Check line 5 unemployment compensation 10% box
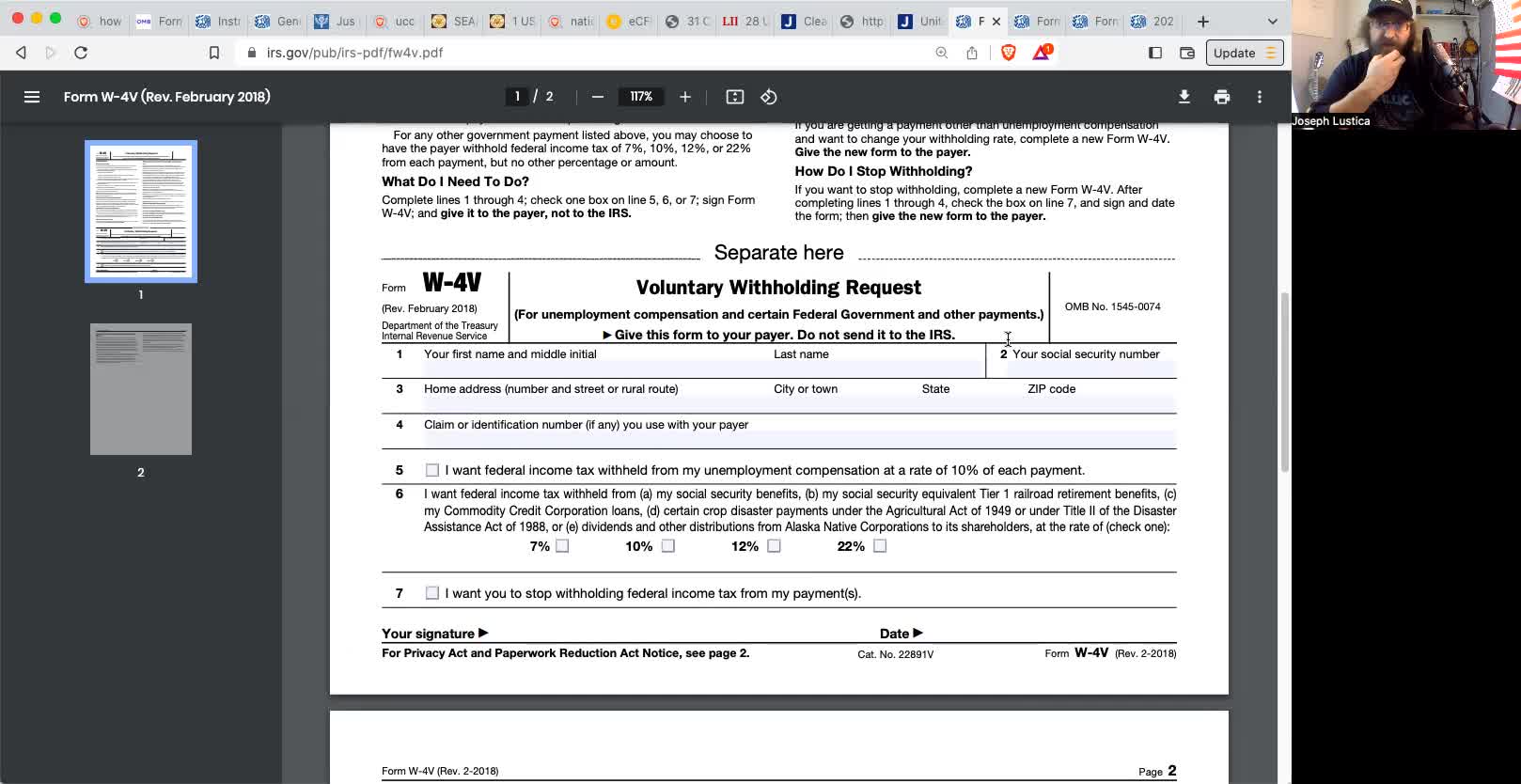Viewport: 1521px width, 784px height. (432, 470)
